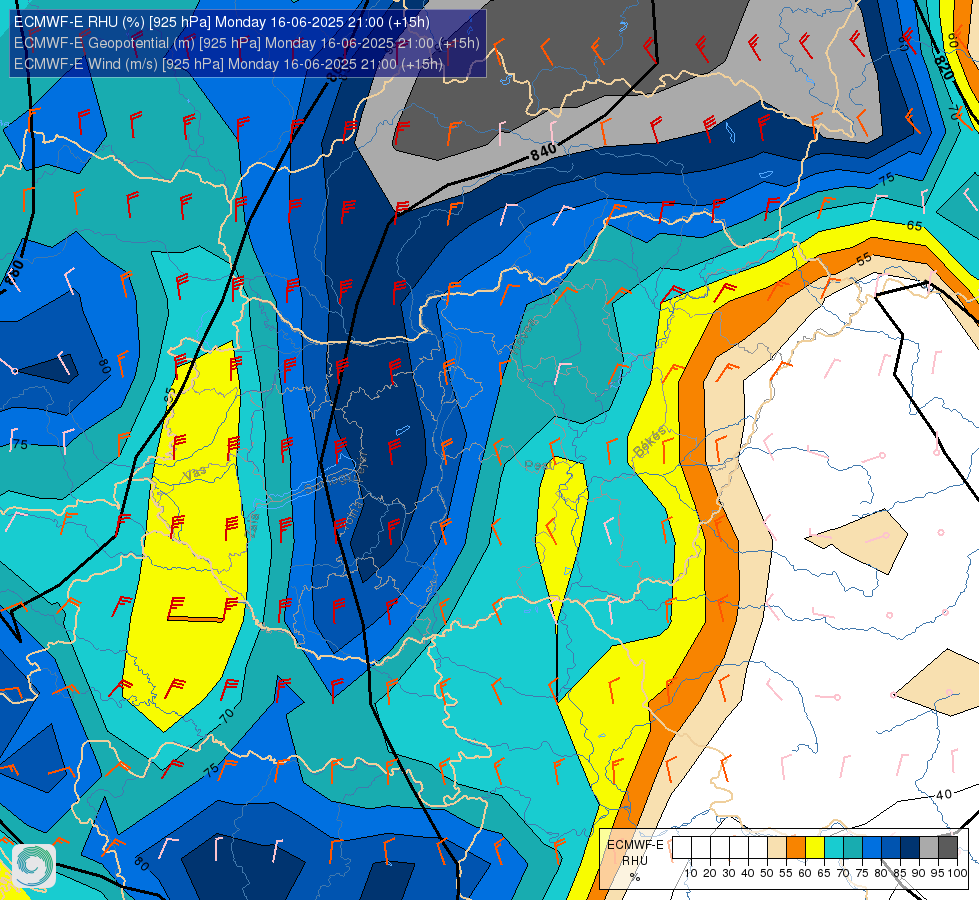Click the 820 geopotential contour label
Viewport: 979px width, 900px height.
(x=943, y=68)
